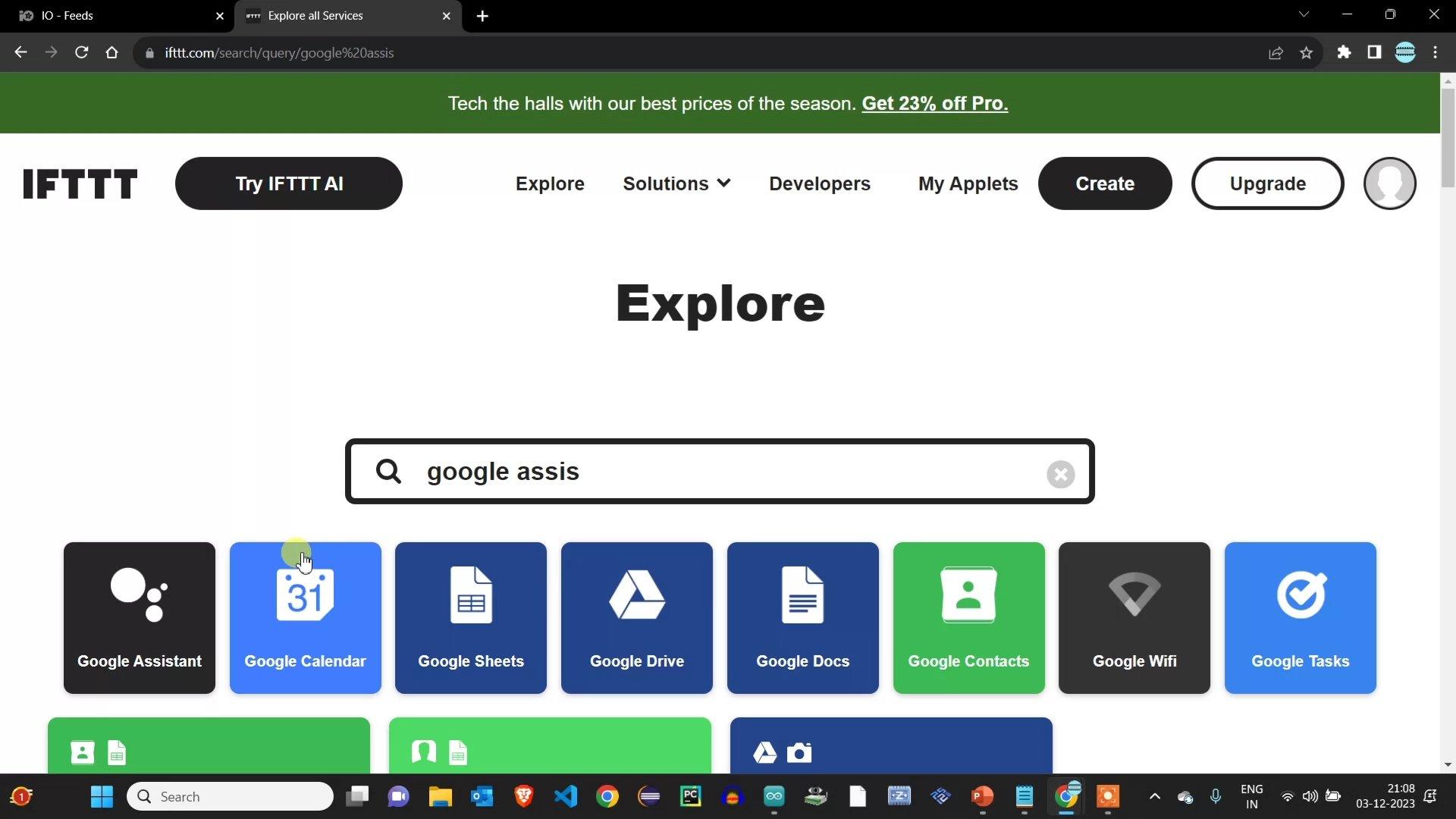Clear the search query with the X icon
The image size is (1456, 819).
tap(1060, 474)
